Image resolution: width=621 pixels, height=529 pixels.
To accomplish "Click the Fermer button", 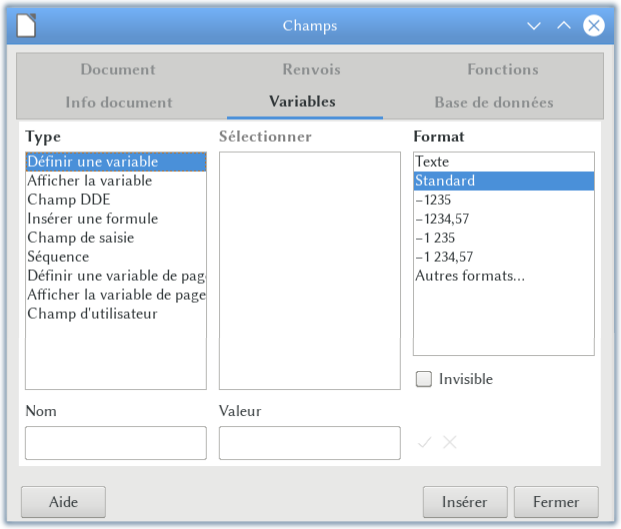I will (x=555, y=502).
